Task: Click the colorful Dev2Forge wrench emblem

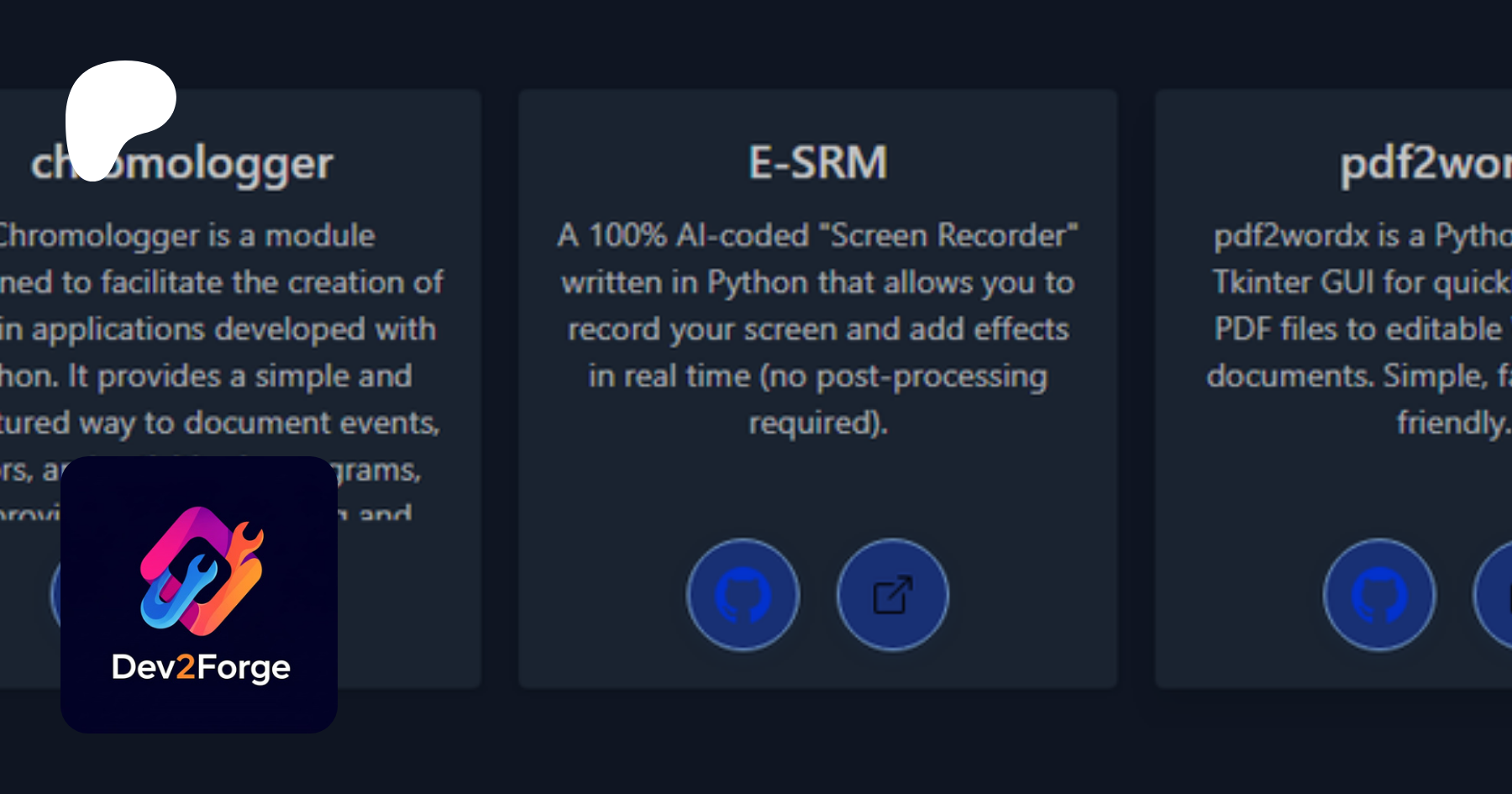Action: click(201, 571)
